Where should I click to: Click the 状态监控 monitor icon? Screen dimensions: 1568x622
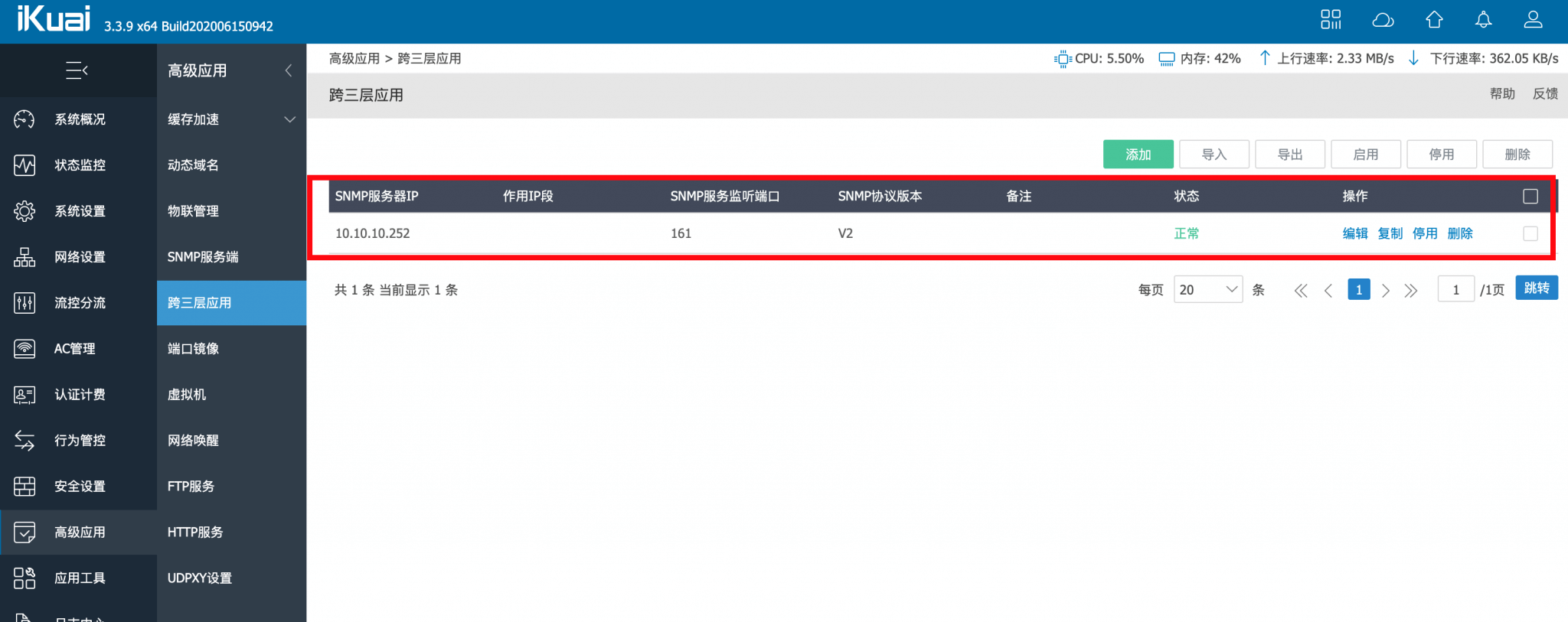point(24,165)
